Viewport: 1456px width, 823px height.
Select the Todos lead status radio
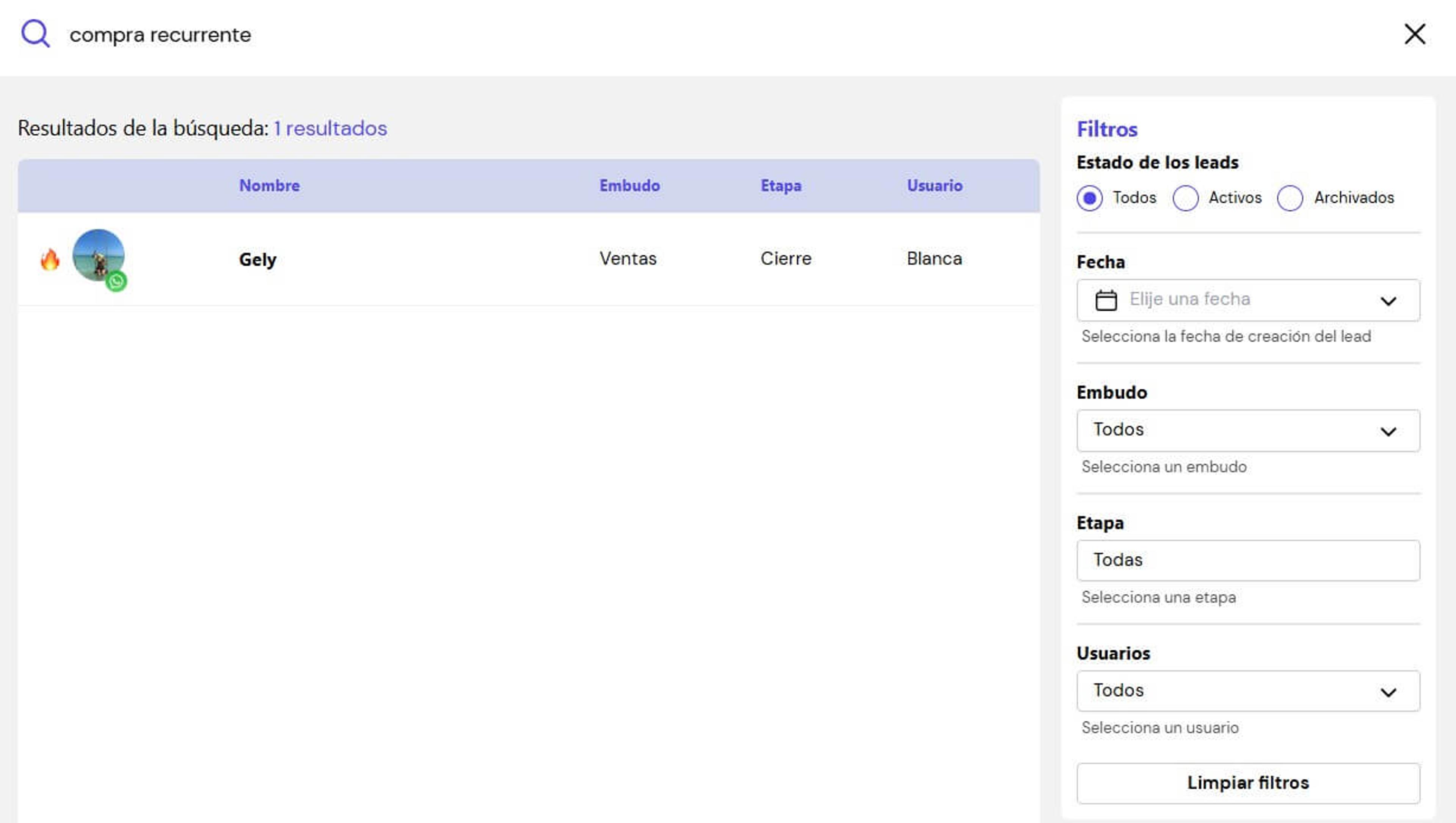click(x=1089, y=198)
